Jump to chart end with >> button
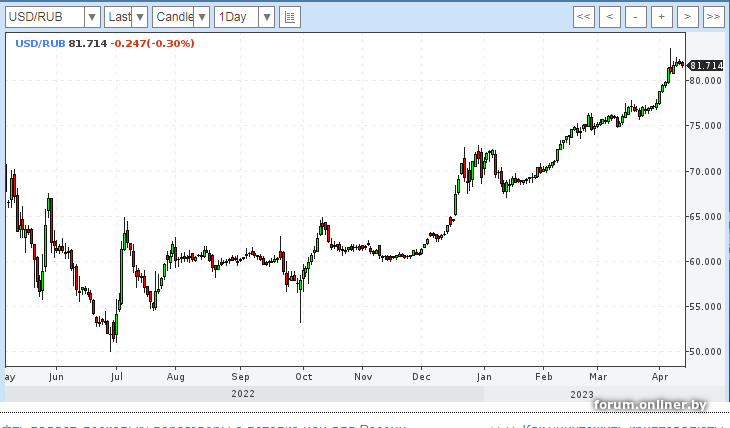This screenshot has height=428, width=730. click(x=713, y=17)
